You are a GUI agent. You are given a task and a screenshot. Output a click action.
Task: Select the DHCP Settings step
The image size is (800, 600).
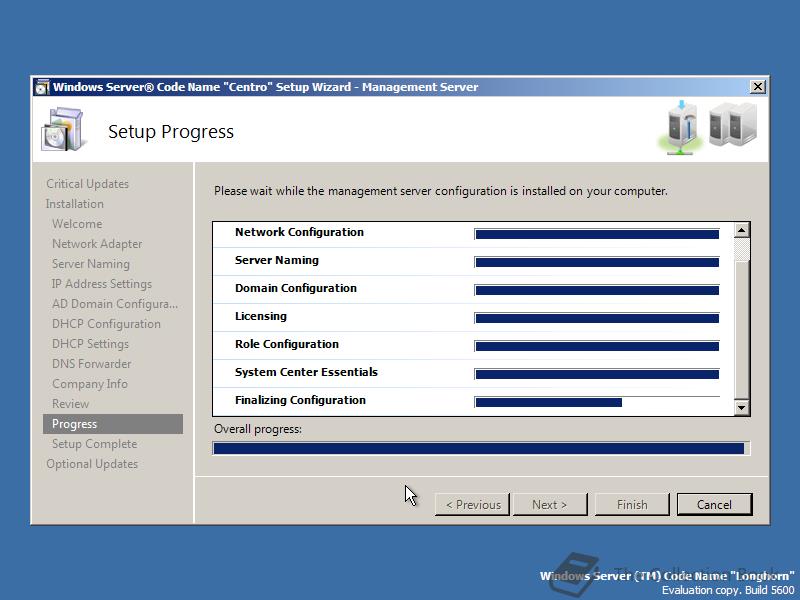point(90,344)
